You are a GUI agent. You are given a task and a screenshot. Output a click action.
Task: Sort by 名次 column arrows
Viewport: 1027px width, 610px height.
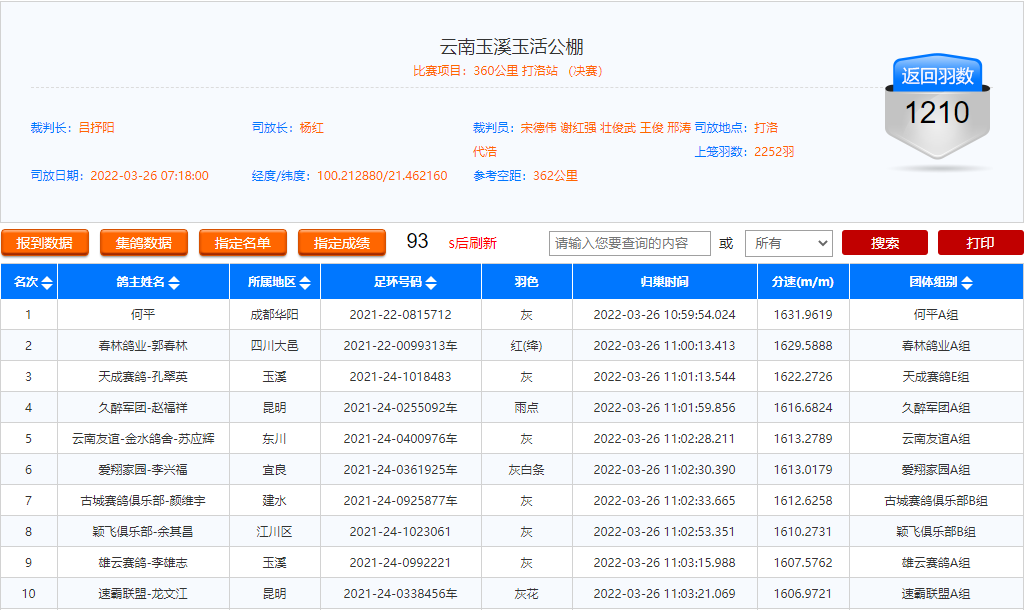pyautogui.click(x=47, y=283)
